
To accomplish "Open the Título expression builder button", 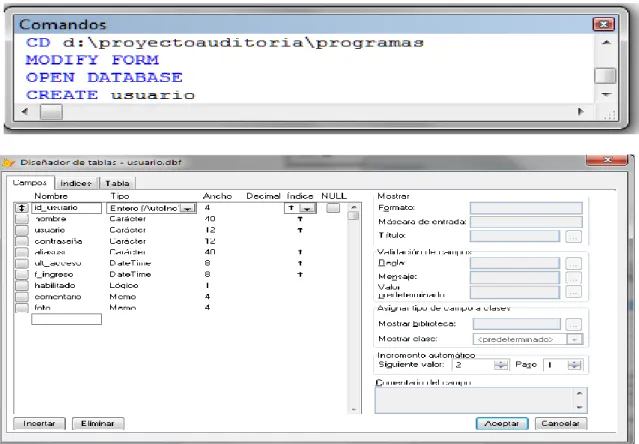I will 573,236.
